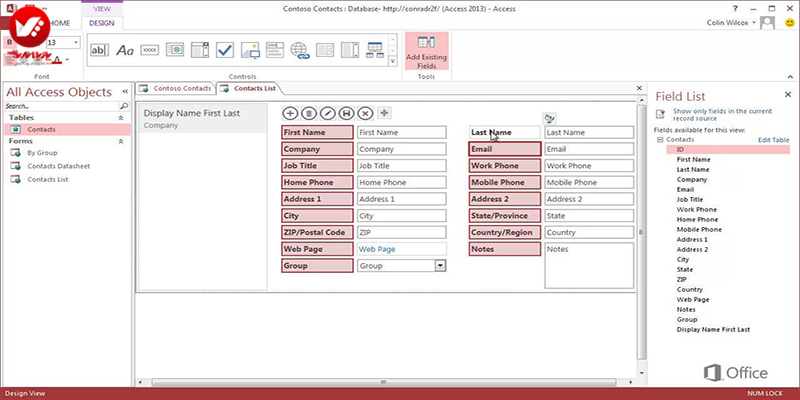Switch to the VIEW contextual tab
This screenshot has height=400, width=800.
(x=102, y=9)
